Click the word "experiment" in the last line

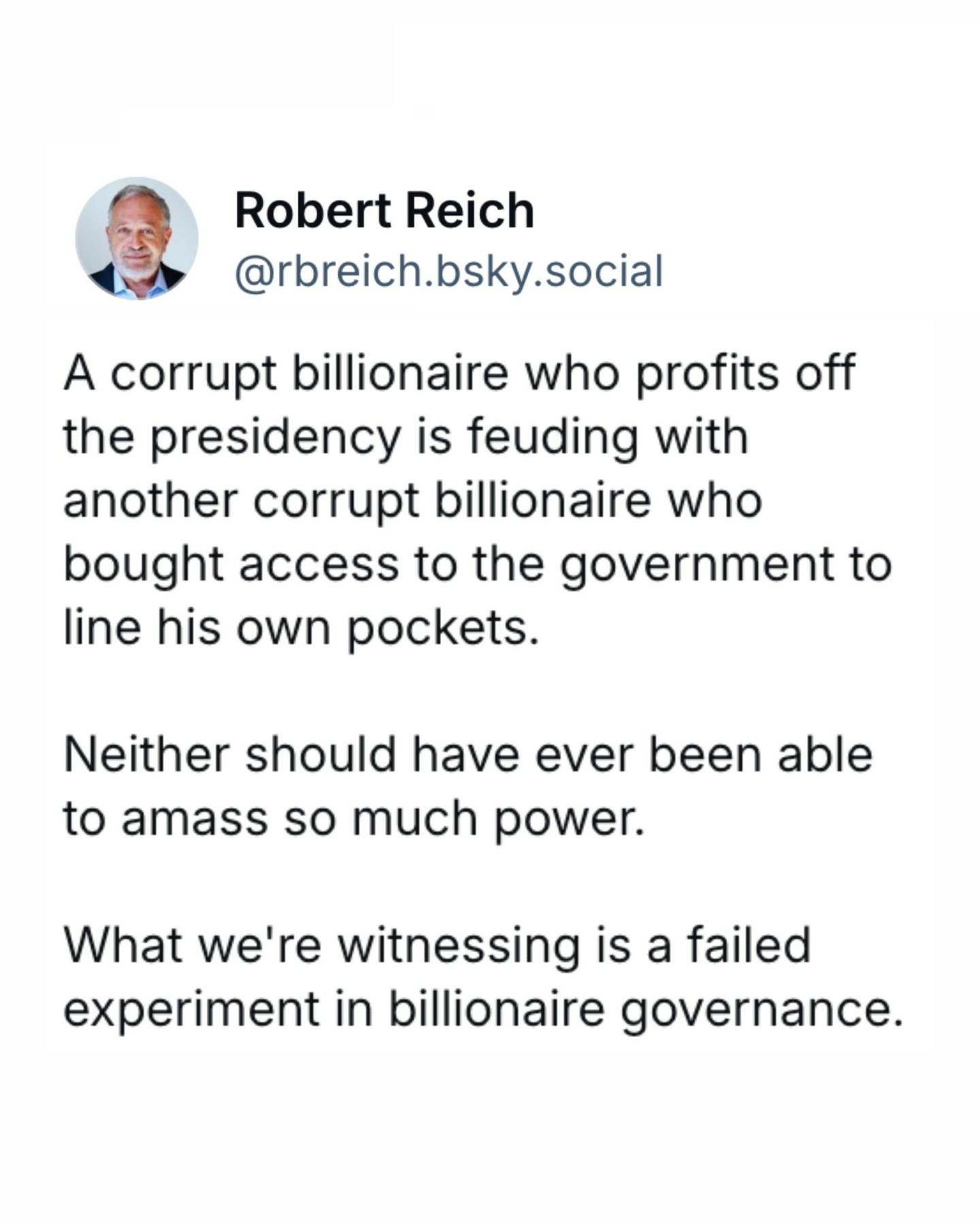point(191,1009)
